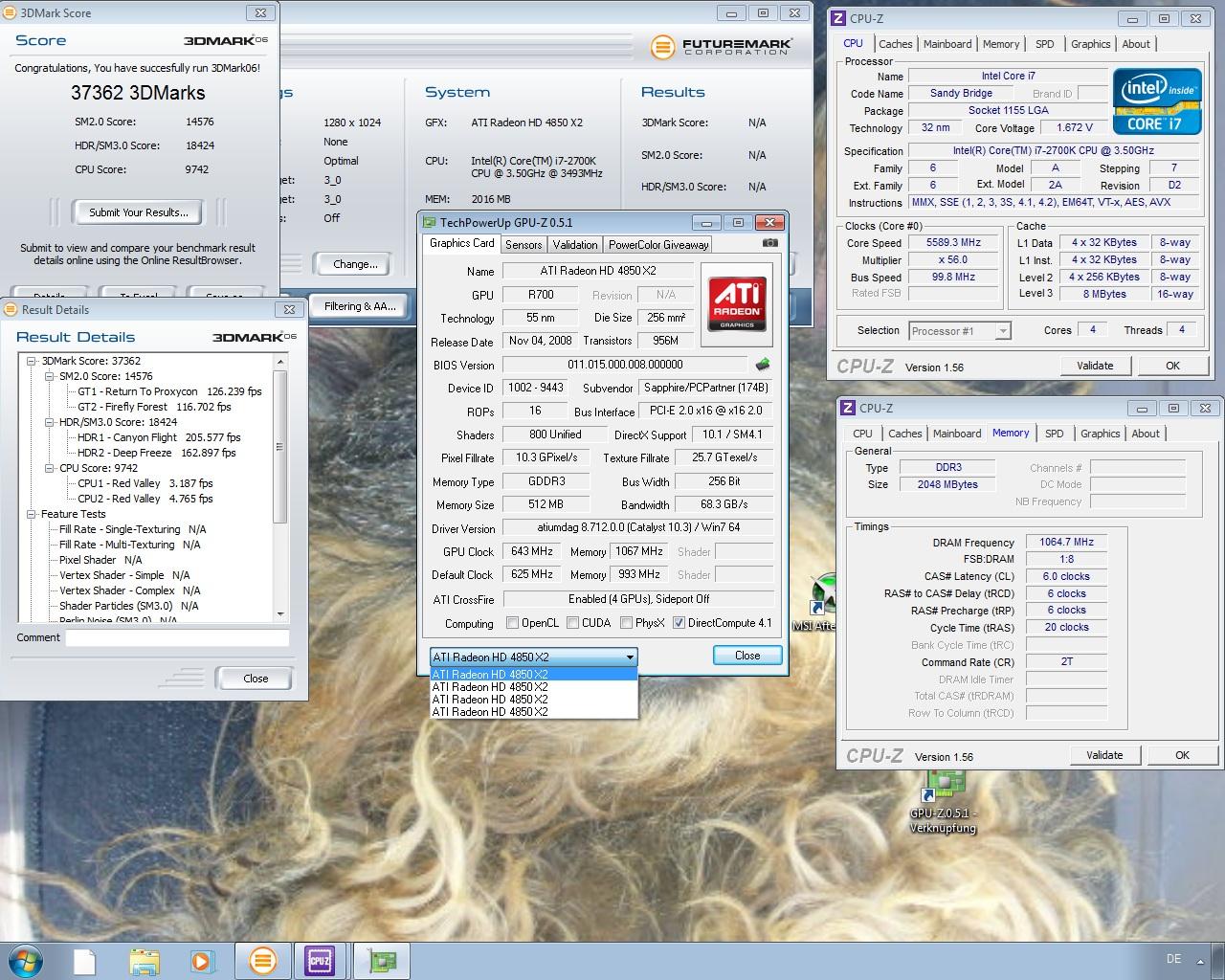1225x980 pixels.
Task: Toggle the DirectCompute 4.1 checkbox
Action: tap(679, 623)
